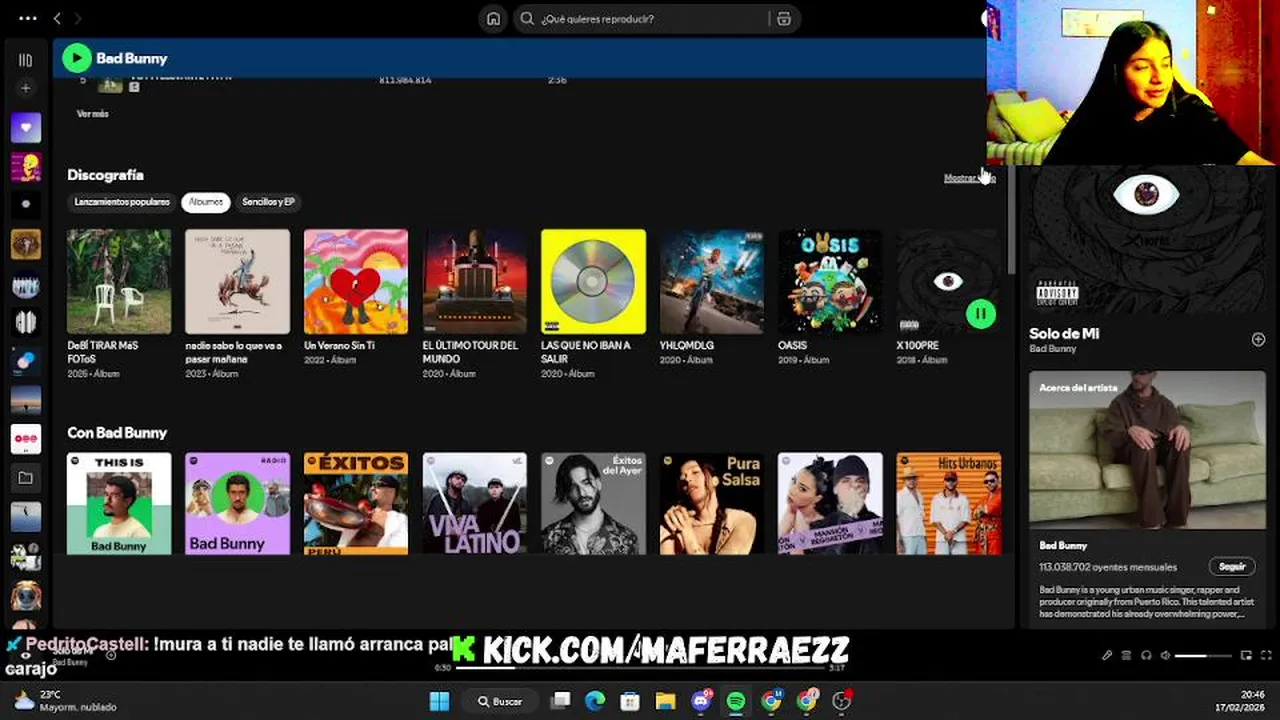Open connect-to-device headphones icon
This screenshot has height=720, width=1280.
[x=1146, y=656]
